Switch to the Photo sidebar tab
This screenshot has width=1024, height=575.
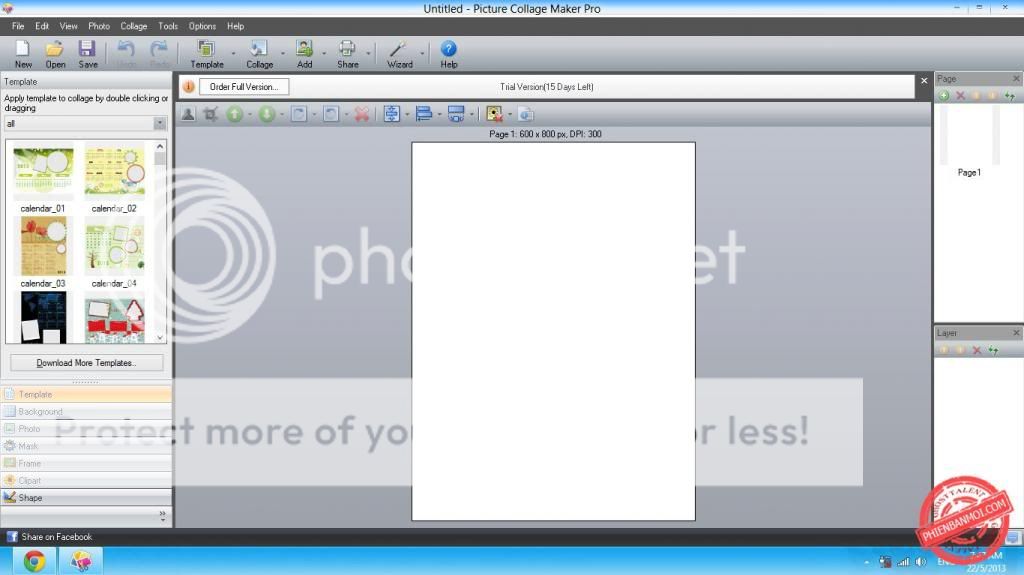(86, 429)
